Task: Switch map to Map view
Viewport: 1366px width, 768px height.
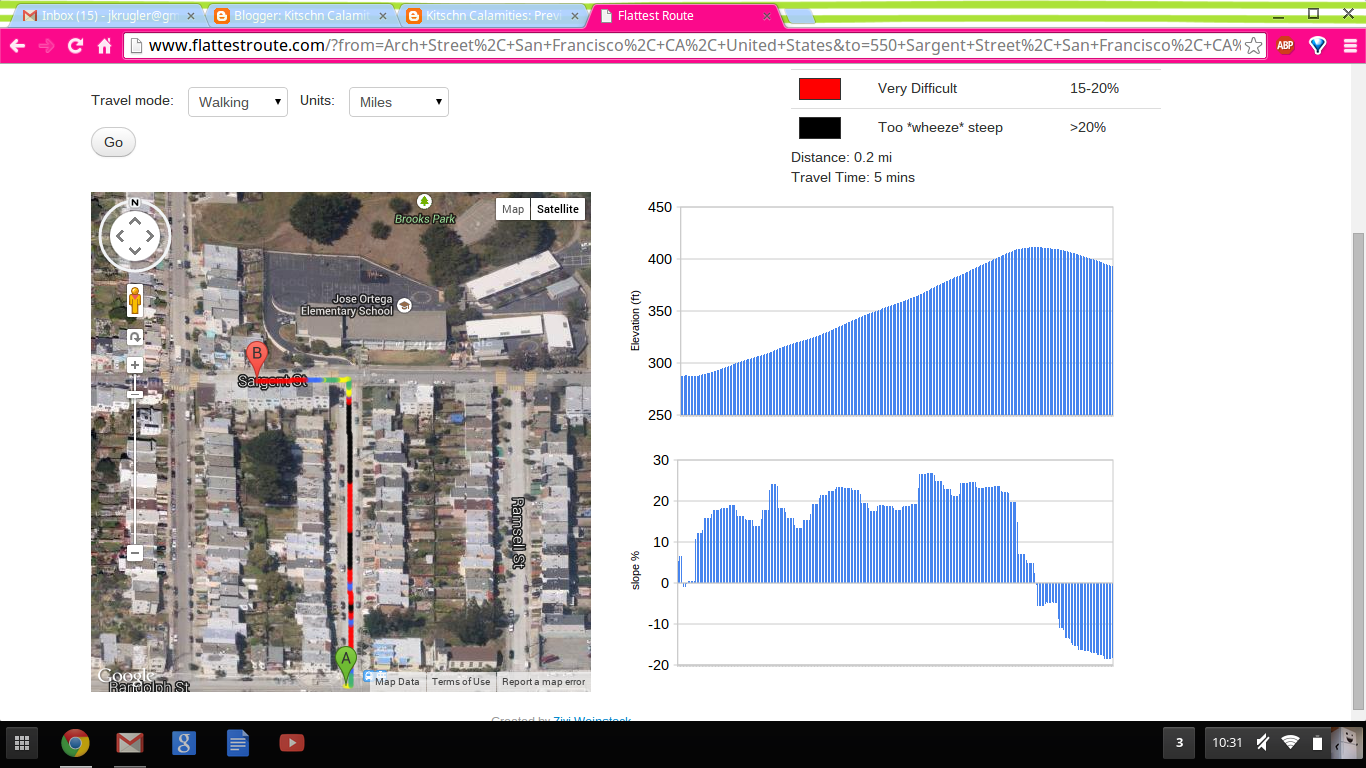Action: (513, 209)
